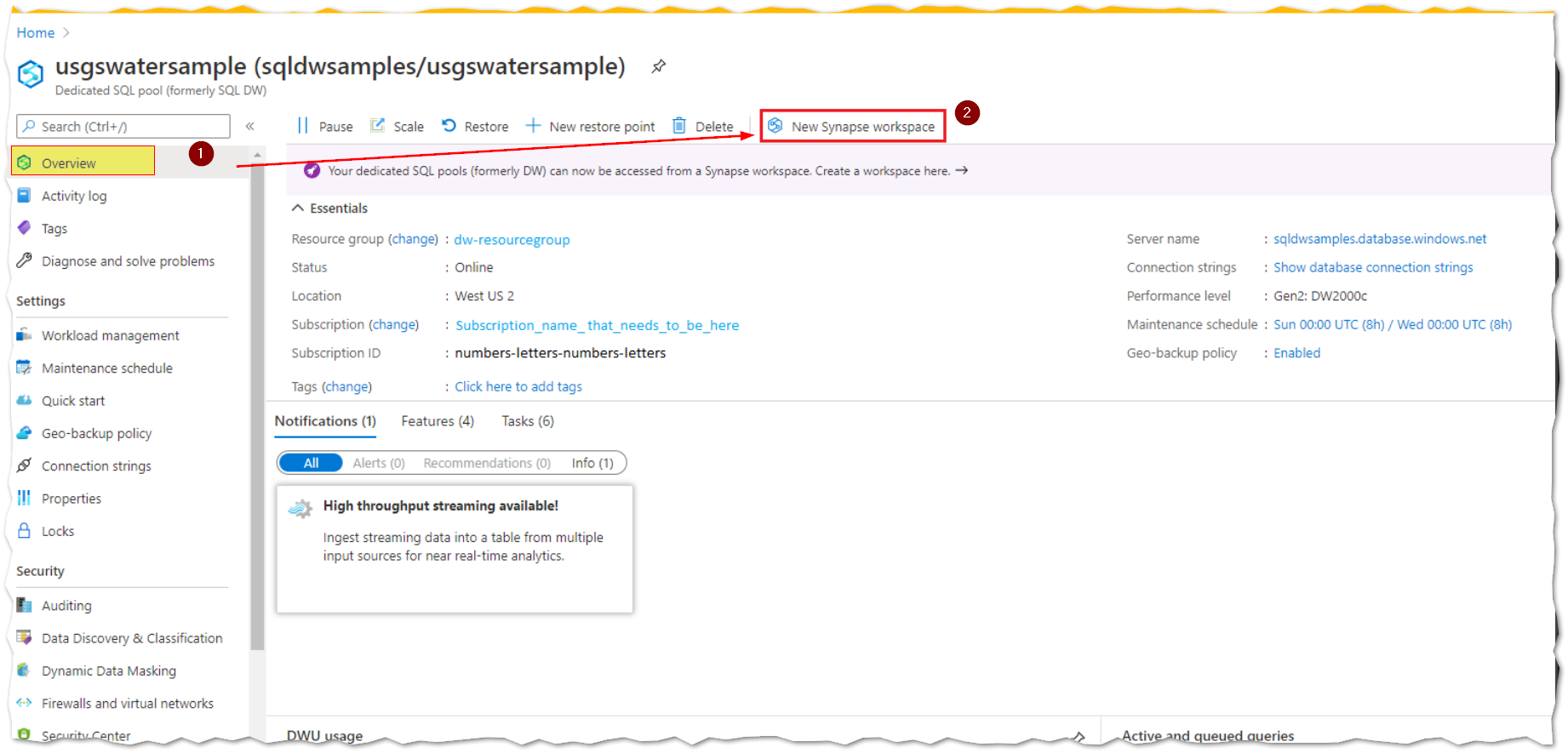Image resolution: width=1568 pixels, height=753 pixels.
Task: Click the wrench Diagnose and solve problems icon
Action: 24,260
